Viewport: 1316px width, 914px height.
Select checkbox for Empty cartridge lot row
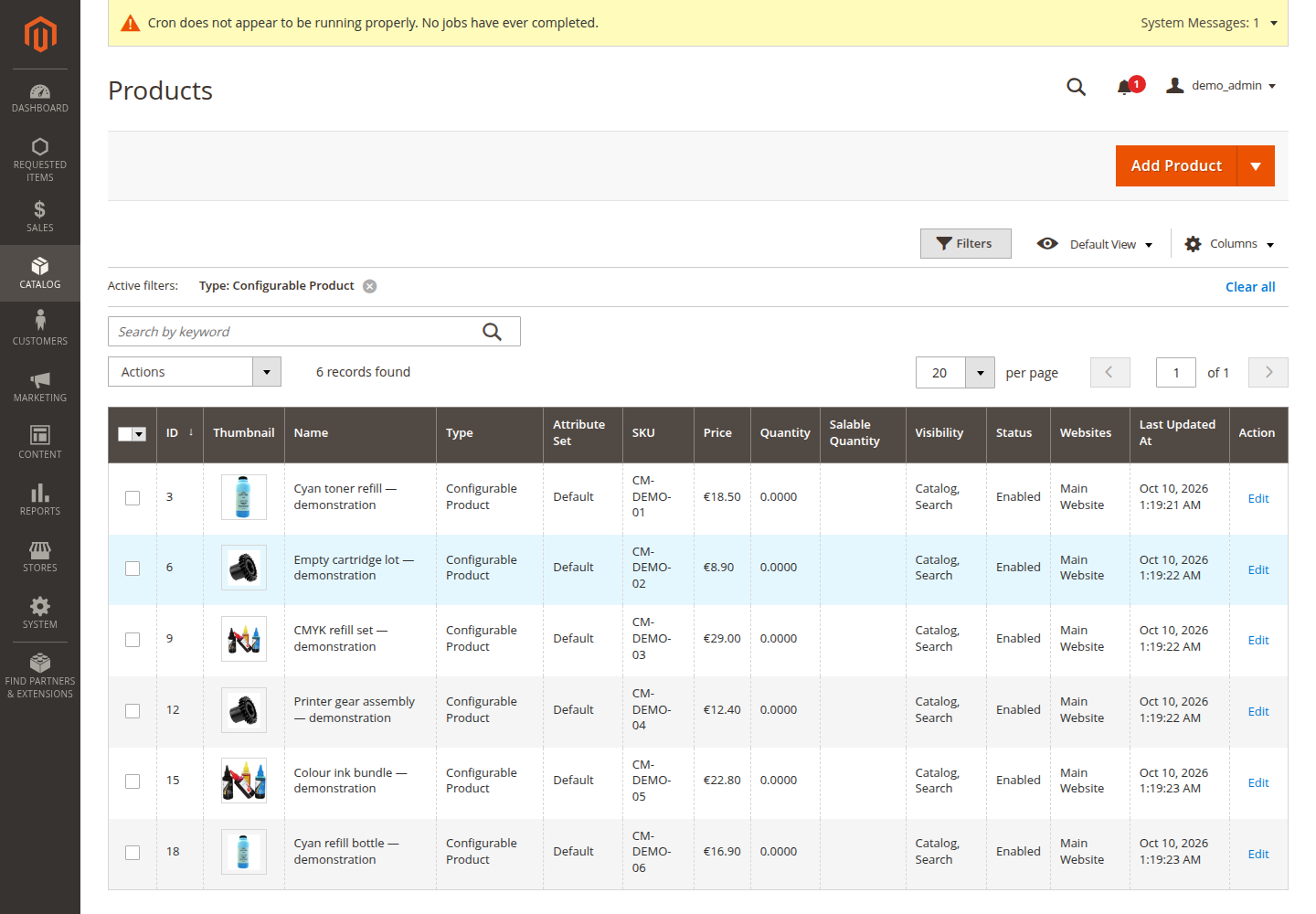click(133, 569)
